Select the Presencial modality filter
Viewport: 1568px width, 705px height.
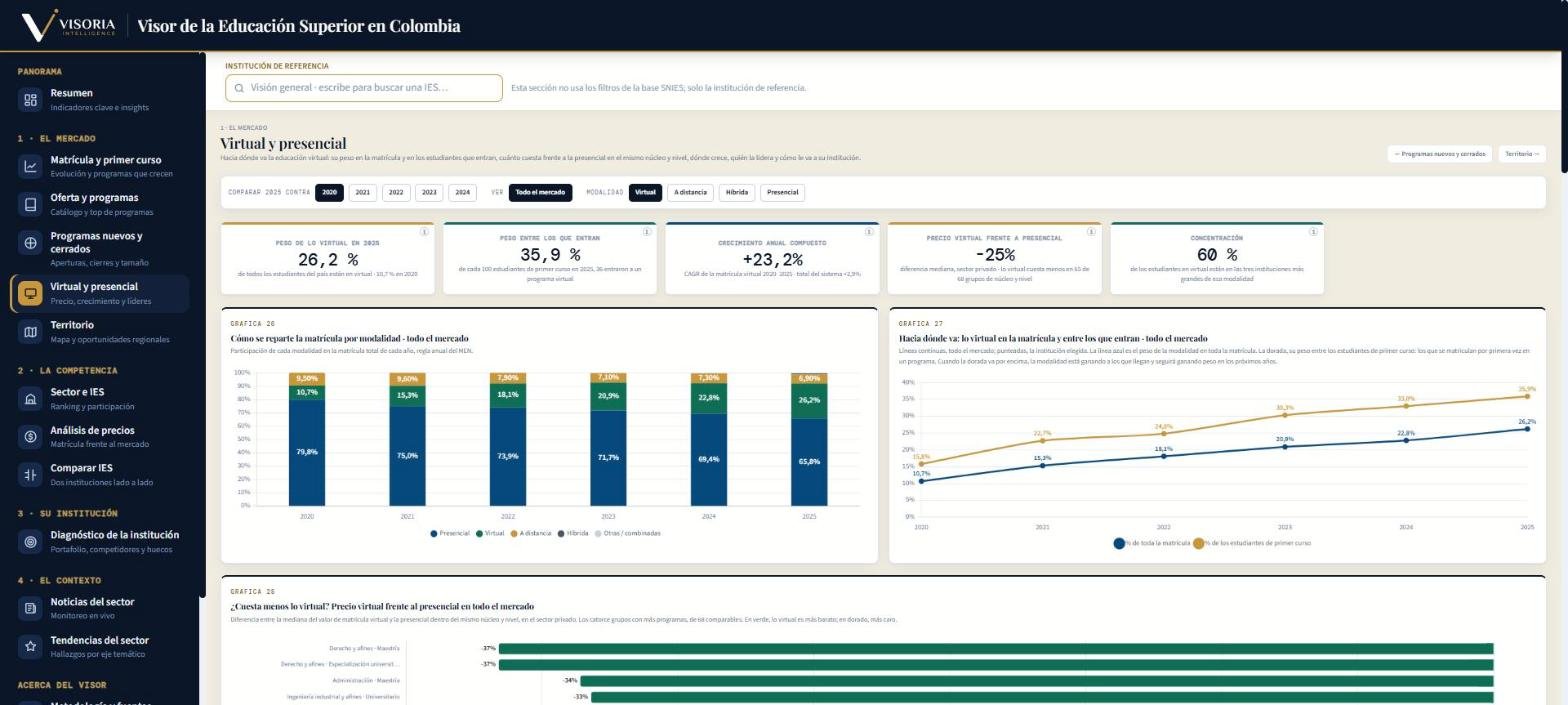tap(783, 193)
